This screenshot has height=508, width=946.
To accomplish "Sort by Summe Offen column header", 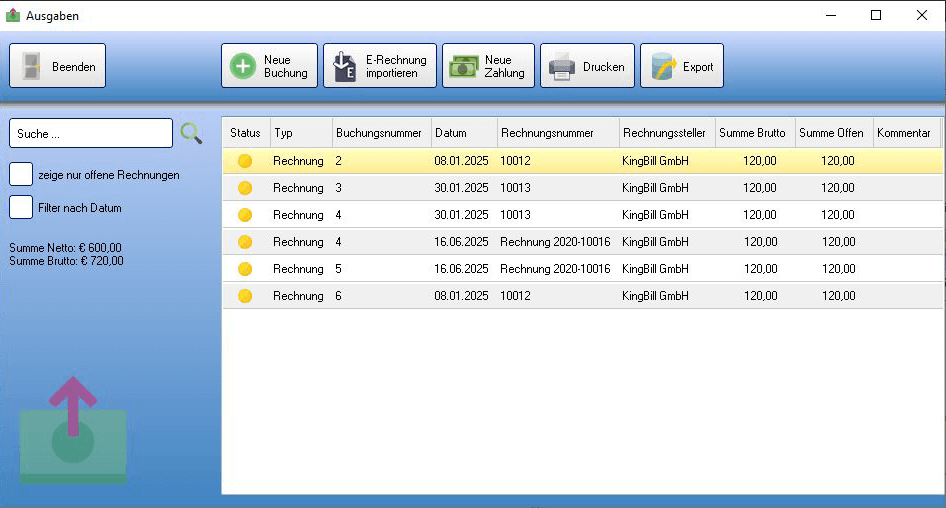I will point(834,133).
